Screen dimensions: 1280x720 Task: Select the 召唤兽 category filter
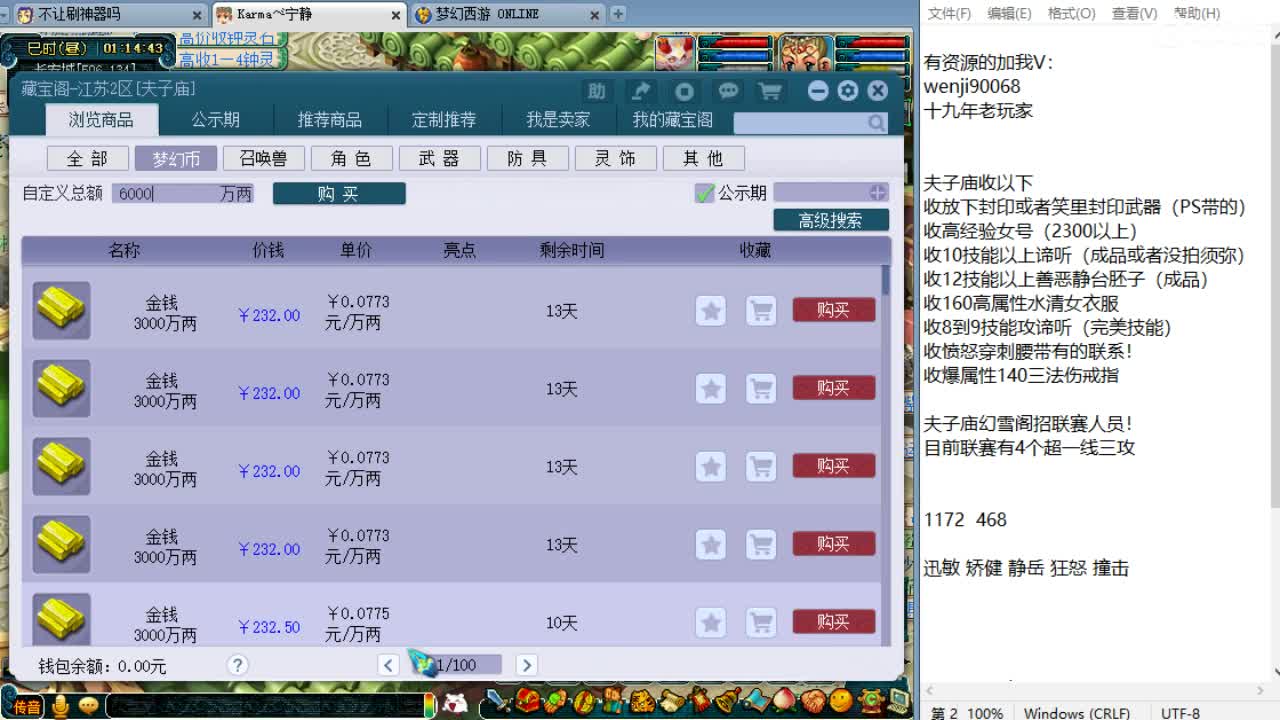(264, 158)
